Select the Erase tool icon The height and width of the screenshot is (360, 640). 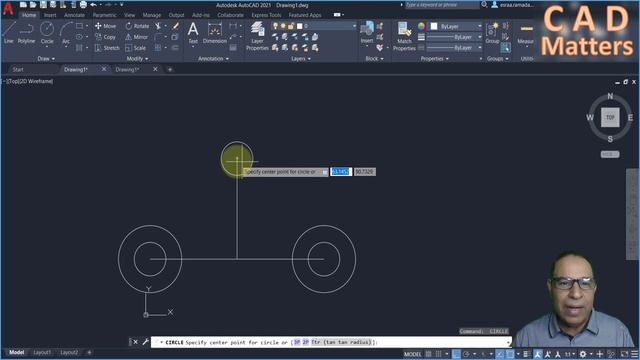pos(176,26)
